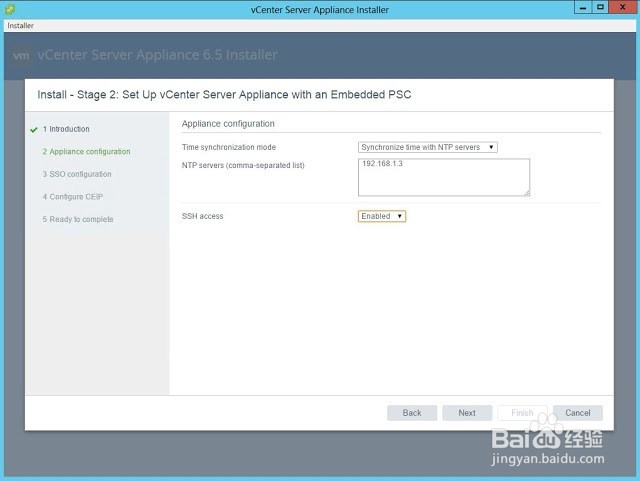Click the 'SSH access' label
The width and height of the screenshot is (640, 481).
(x=202, y=216)
